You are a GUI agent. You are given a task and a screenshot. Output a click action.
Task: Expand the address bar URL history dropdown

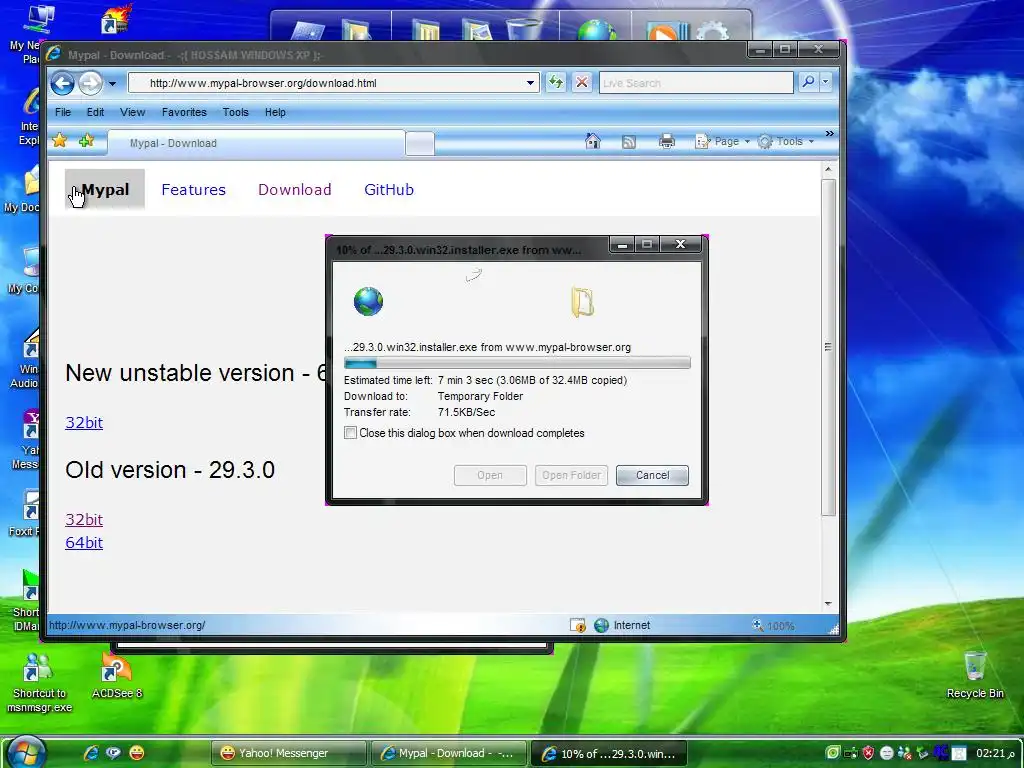530,83
